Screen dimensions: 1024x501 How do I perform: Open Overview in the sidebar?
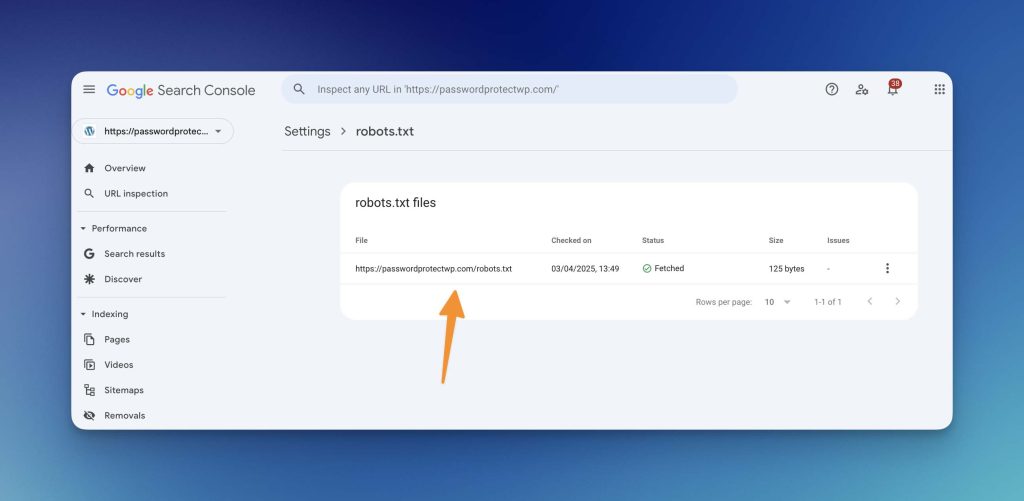[125, 168]
